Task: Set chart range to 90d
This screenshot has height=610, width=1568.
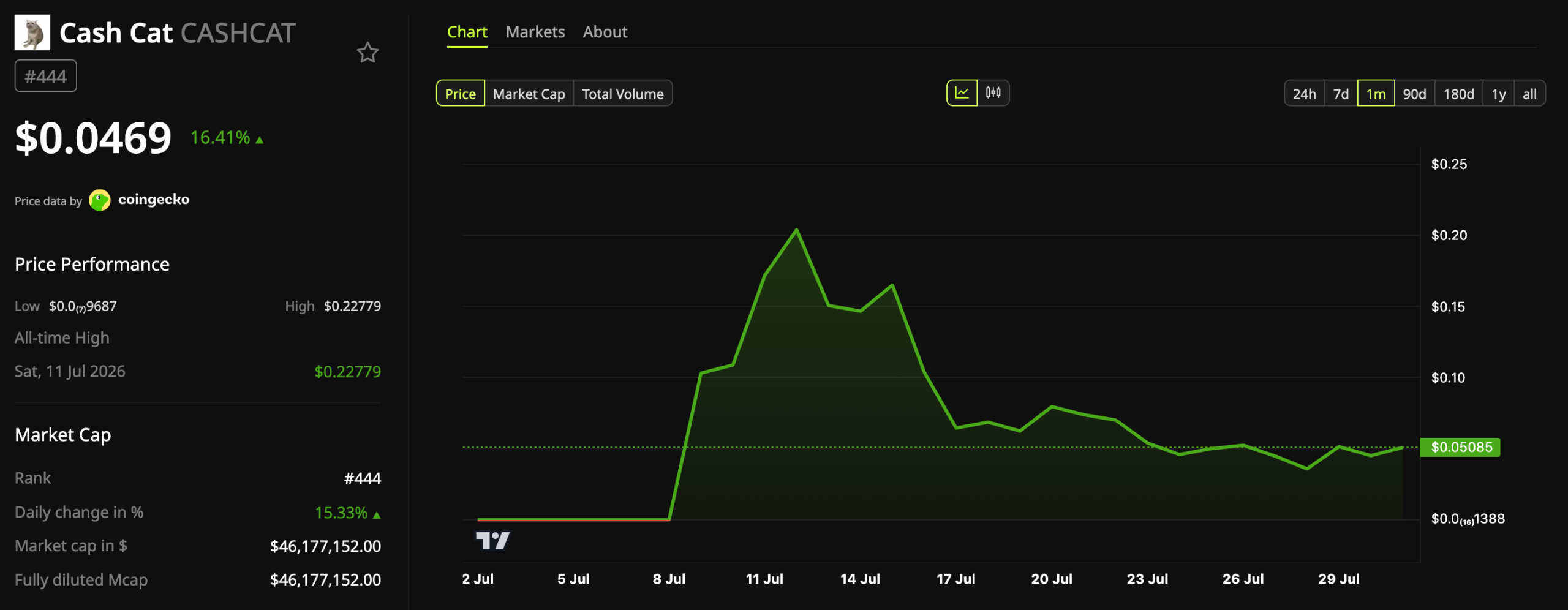Action: pos(1415,94)
